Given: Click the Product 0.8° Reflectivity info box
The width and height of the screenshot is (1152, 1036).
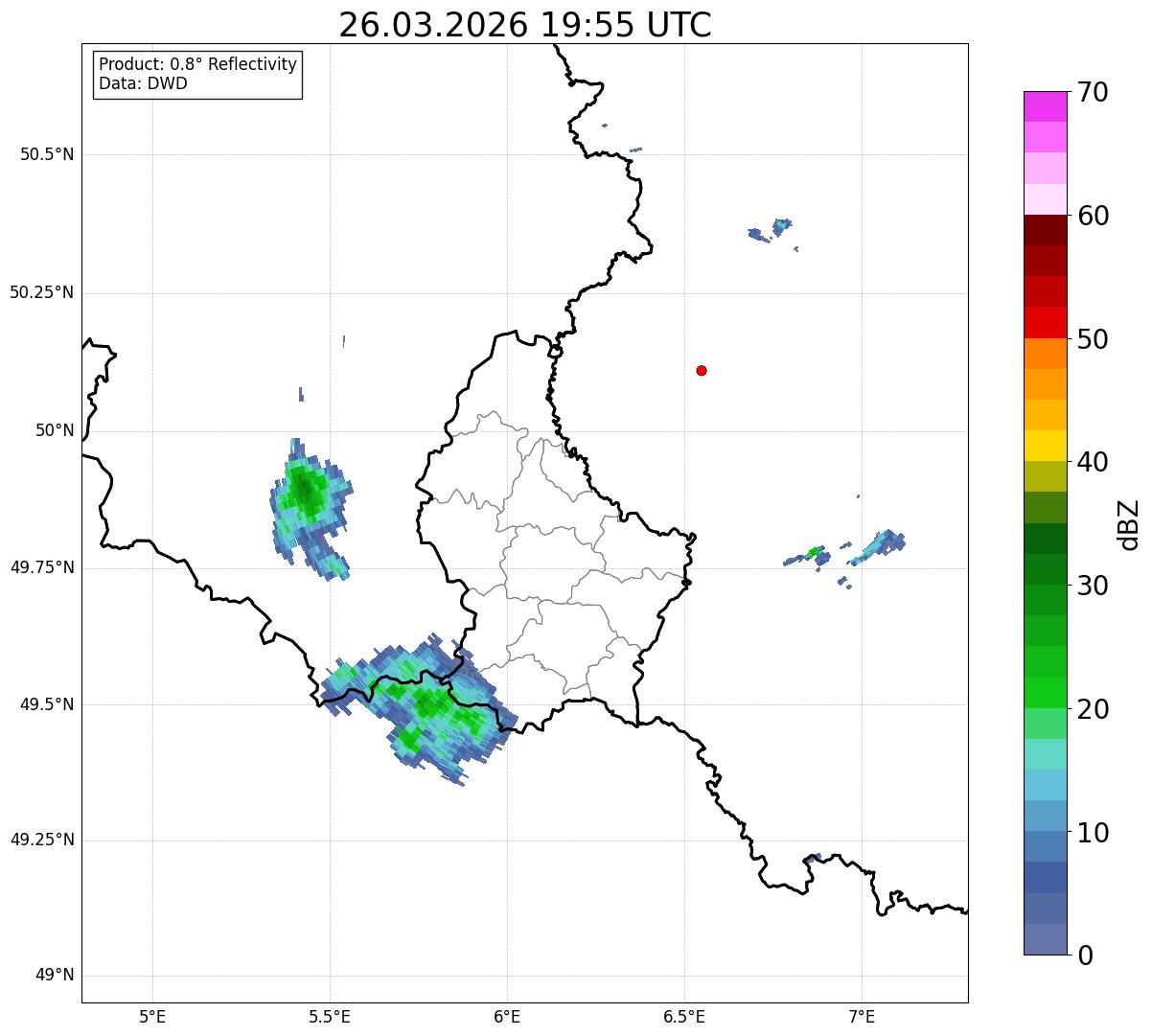Looking at the screenshot, I should pos(198,74).
